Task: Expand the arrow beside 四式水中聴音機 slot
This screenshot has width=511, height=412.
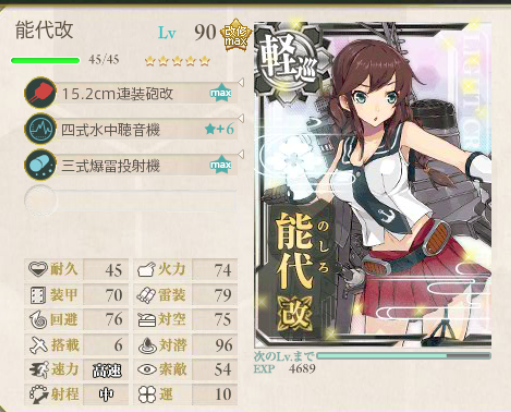Action: pos(241,118)
